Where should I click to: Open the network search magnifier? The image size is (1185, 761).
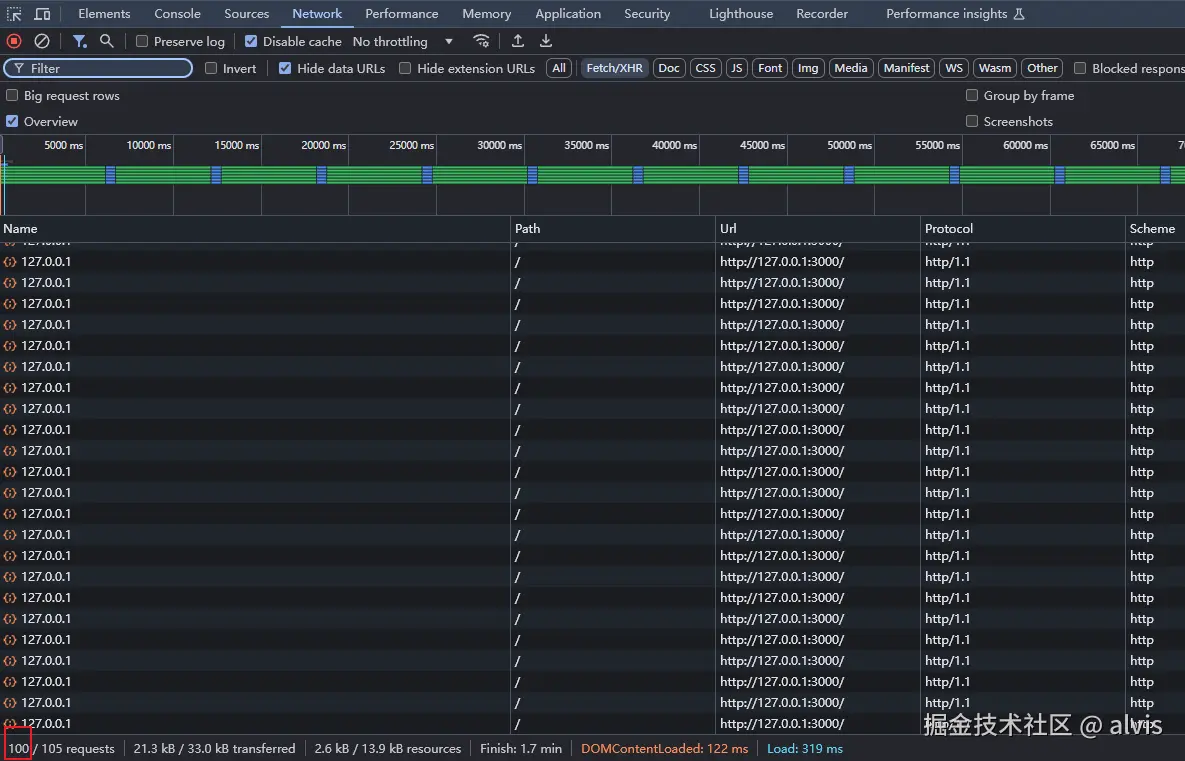tap(107, 41)
